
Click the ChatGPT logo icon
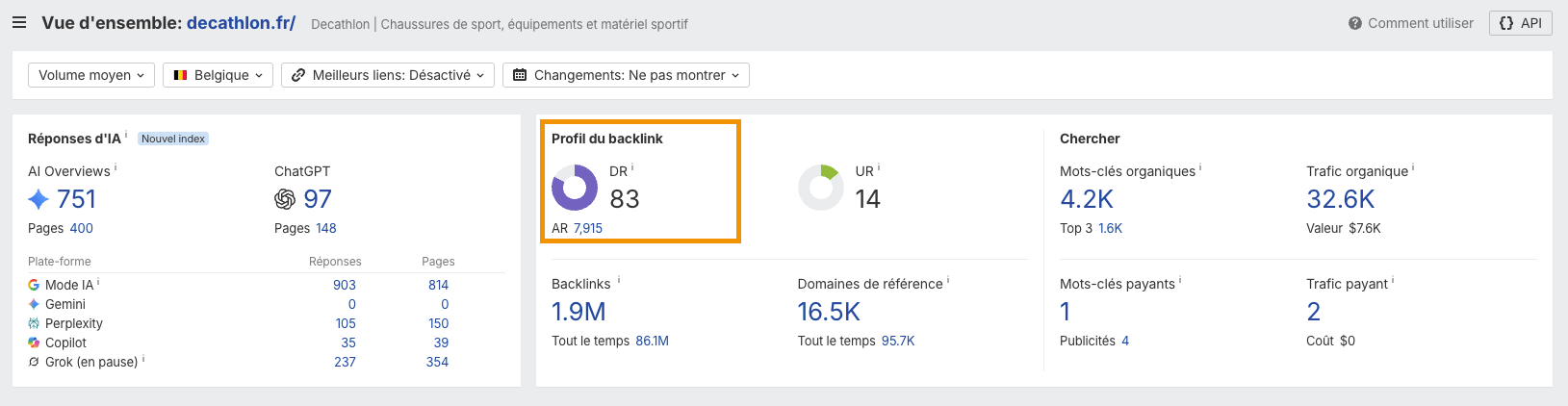point(285,199)
